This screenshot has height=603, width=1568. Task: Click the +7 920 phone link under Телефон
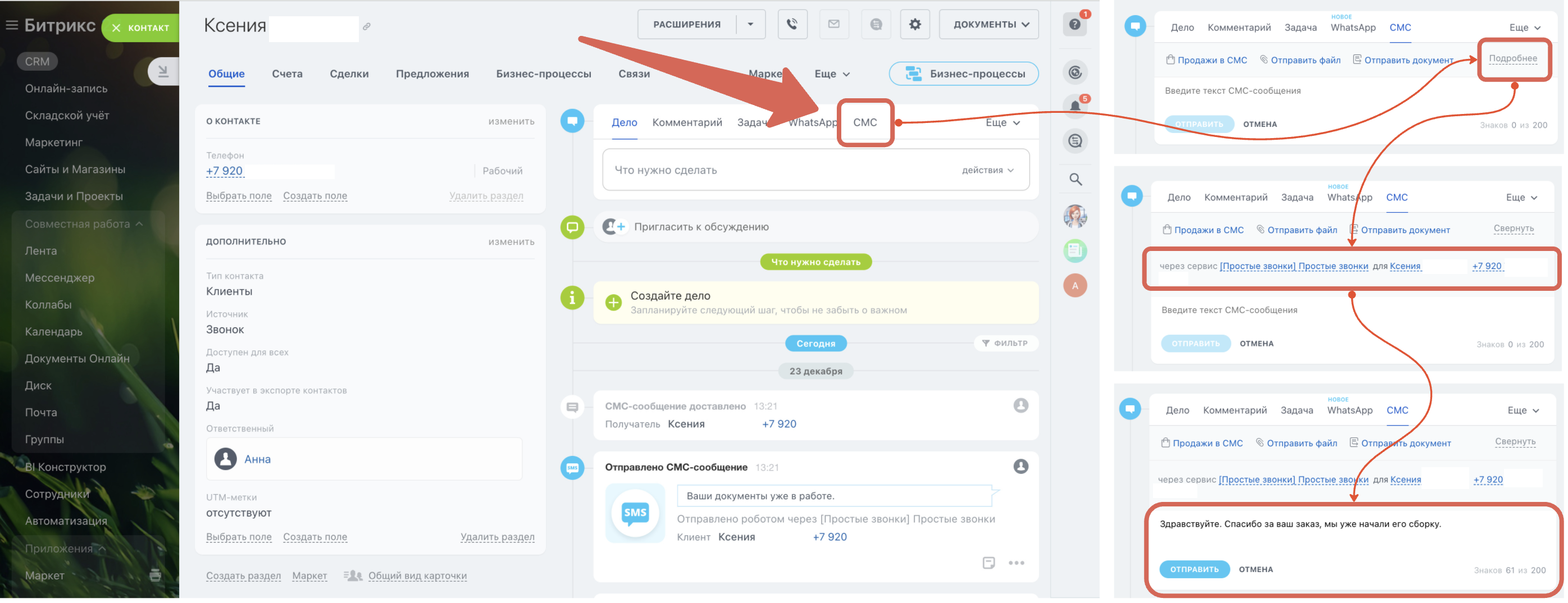coord(224,171)
